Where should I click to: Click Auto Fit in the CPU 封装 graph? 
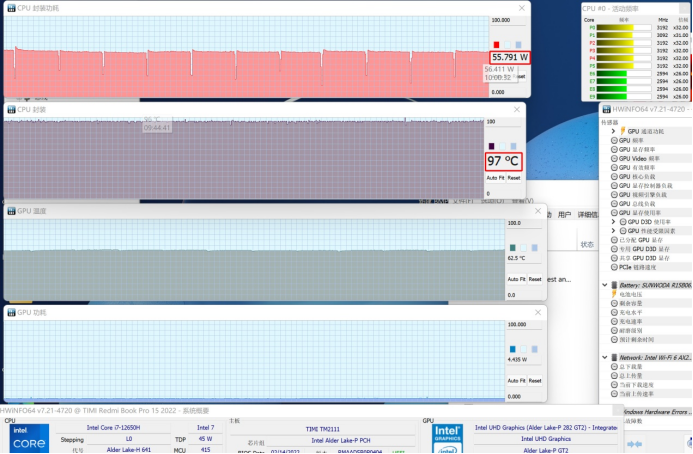point(495,178)
